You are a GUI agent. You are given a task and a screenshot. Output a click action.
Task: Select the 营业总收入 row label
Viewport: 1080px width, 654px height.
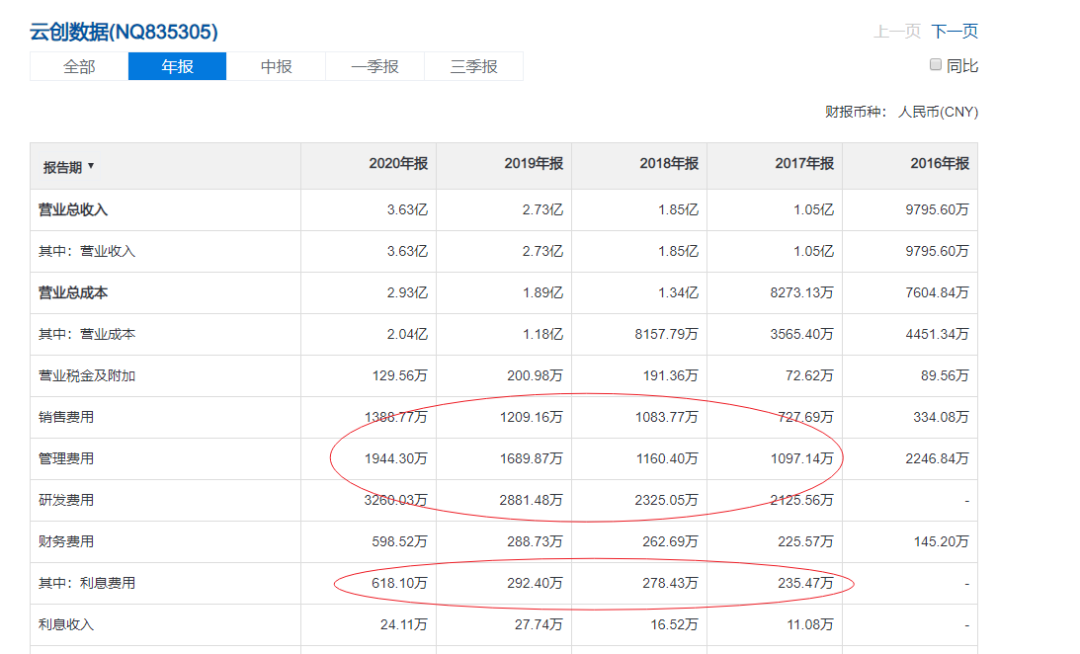tap(73, 210)
